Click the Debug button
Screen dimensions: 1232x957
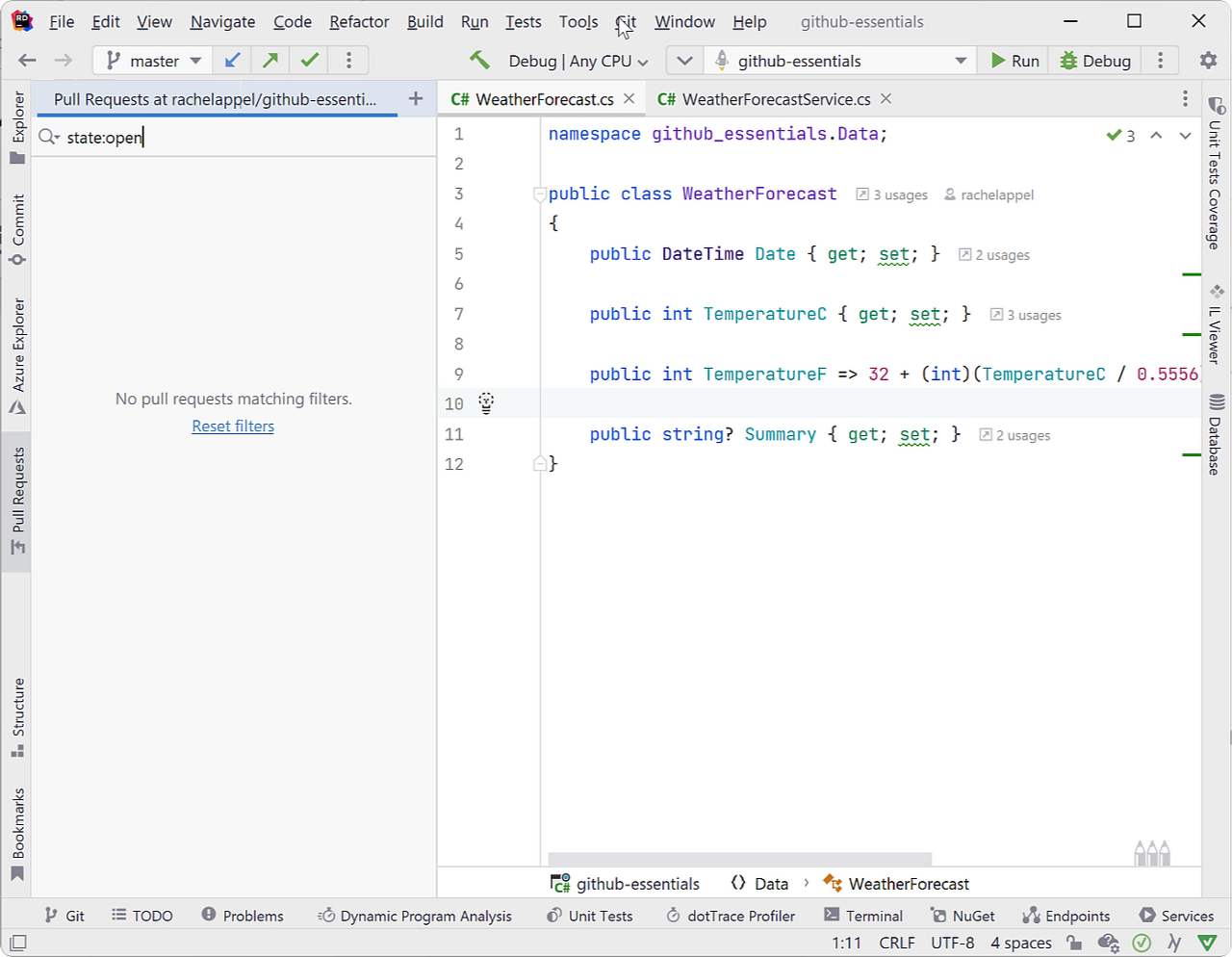coord(1095,61)
